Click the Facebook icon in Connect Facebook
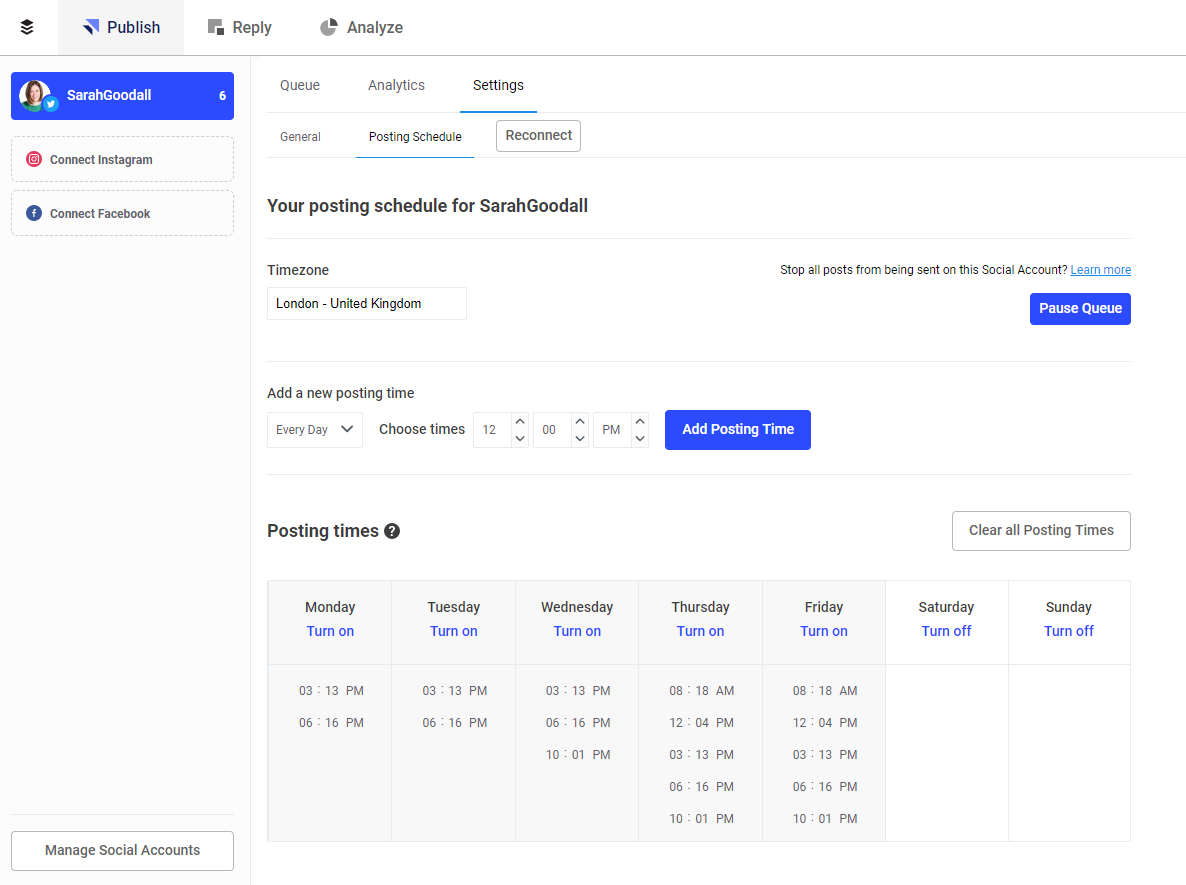Image resolution: width=1186 pixels, height=885 pixels. pos(34,213)
